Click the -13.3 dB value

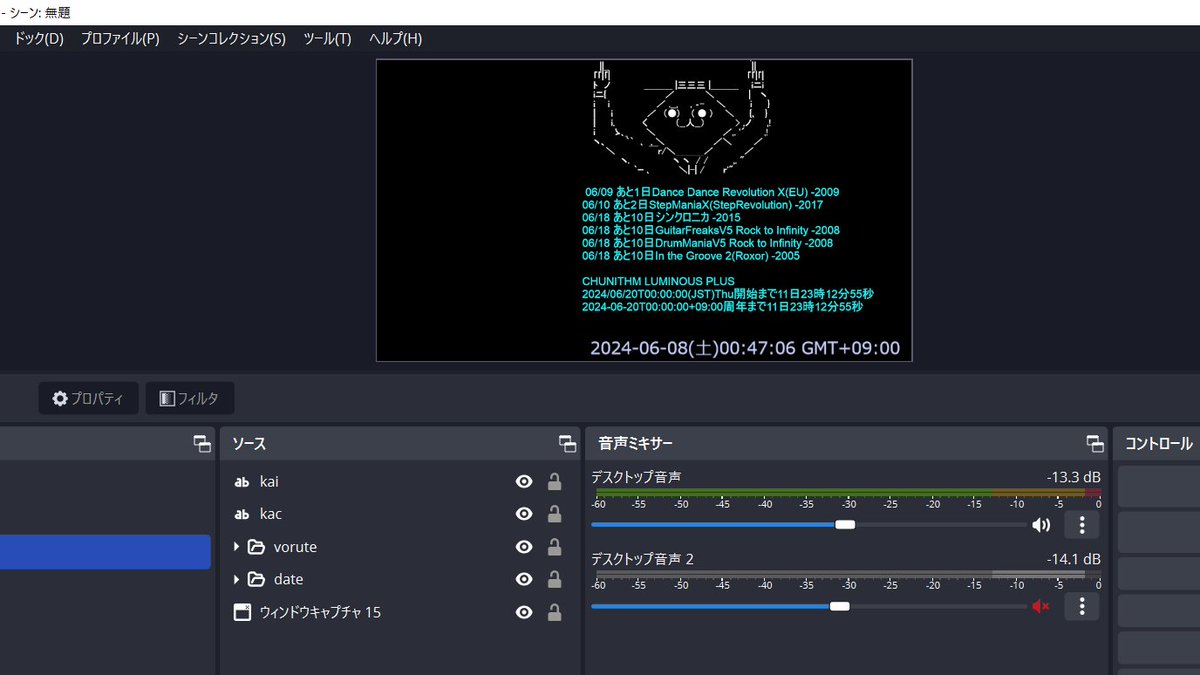coord(1073,477)
